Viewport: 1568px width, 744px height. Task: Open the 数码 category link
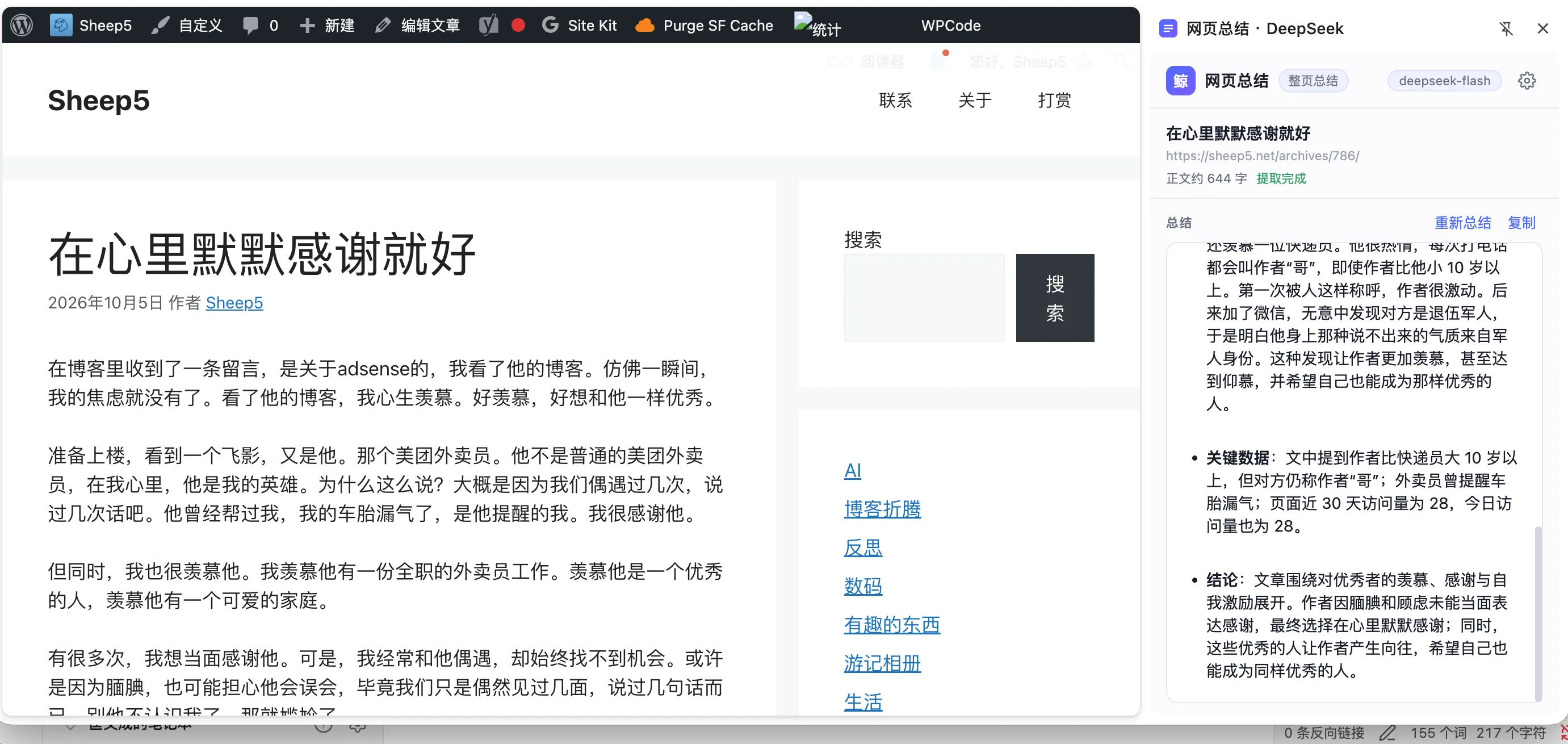(x=863, y=586)
